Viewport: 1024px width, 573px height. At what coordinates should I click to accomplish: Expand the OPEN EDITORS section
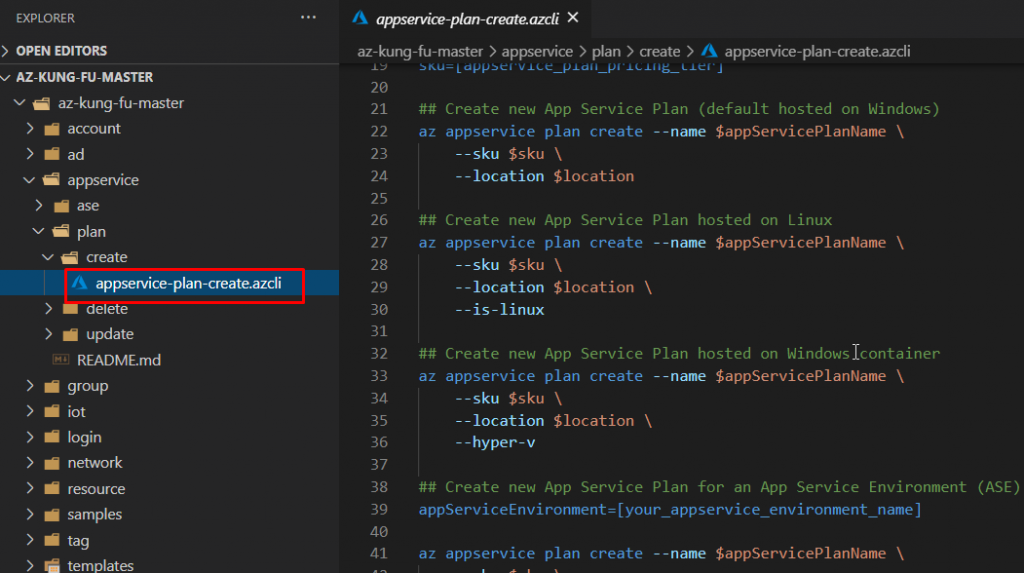tap(8, 51)
